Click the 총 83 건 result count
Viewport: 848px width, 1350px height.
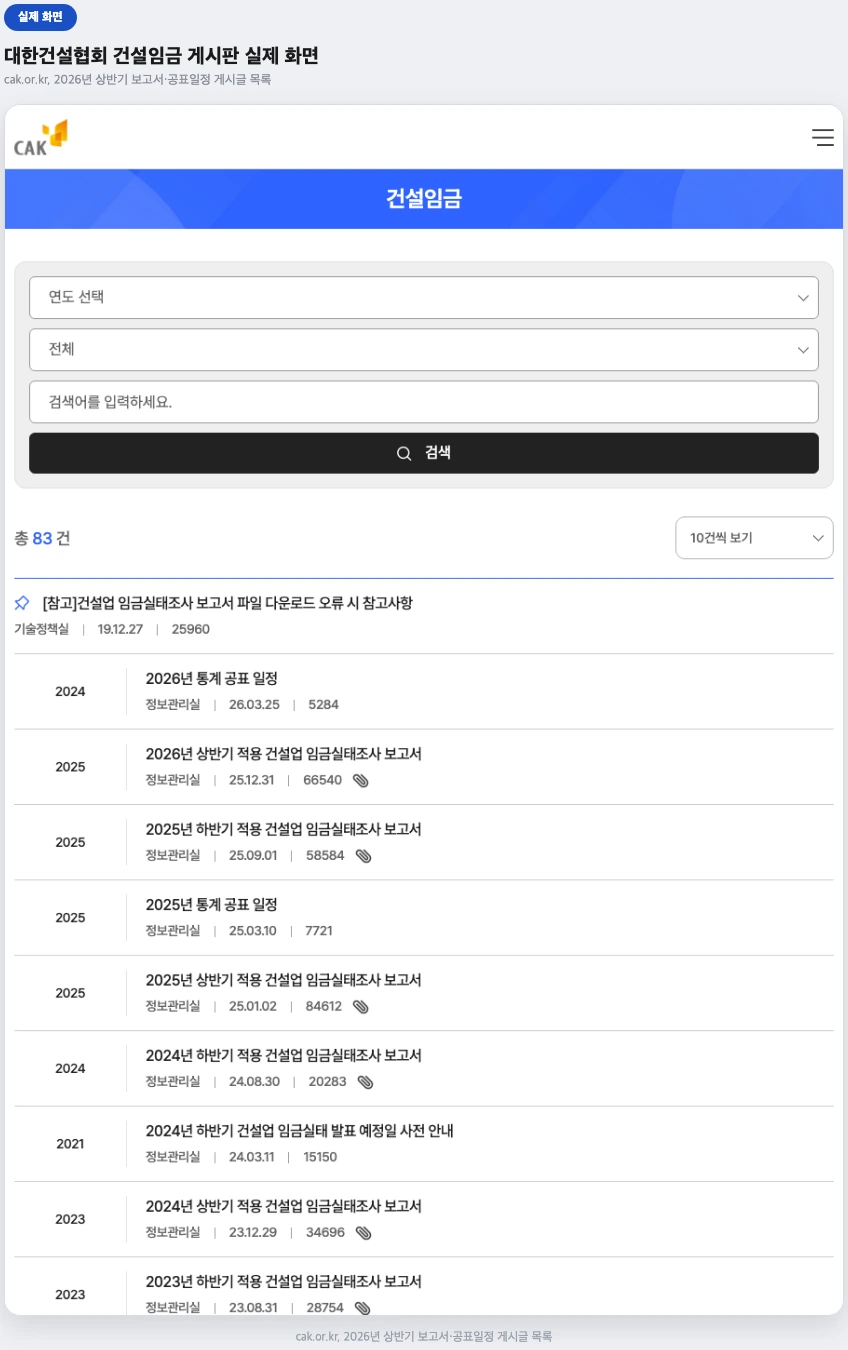[42, 538]
